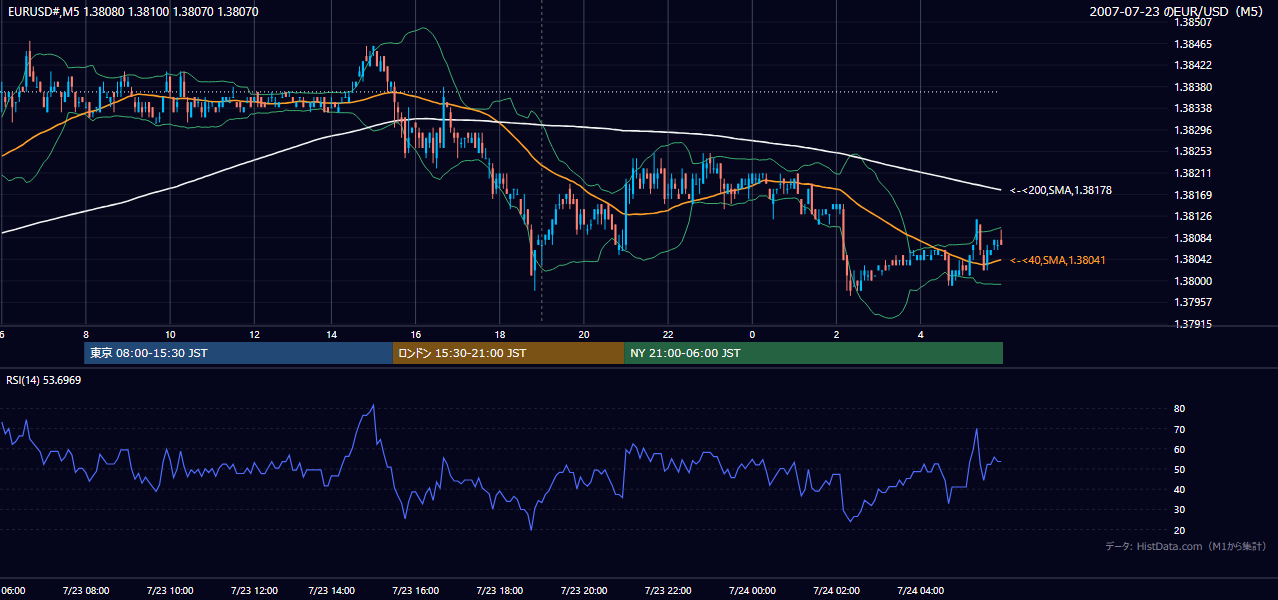This screenshot has width=1278, height=600.
Task: Click the 7/24 00:00 time axis label
Action: tap(752, 591)
